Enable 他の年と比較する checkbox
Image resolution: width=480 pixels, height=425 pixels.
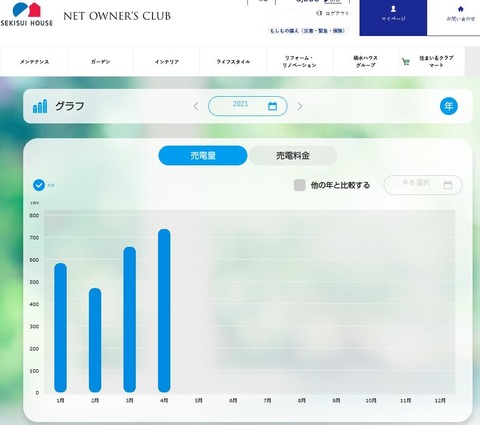click(x=300, y=185)
